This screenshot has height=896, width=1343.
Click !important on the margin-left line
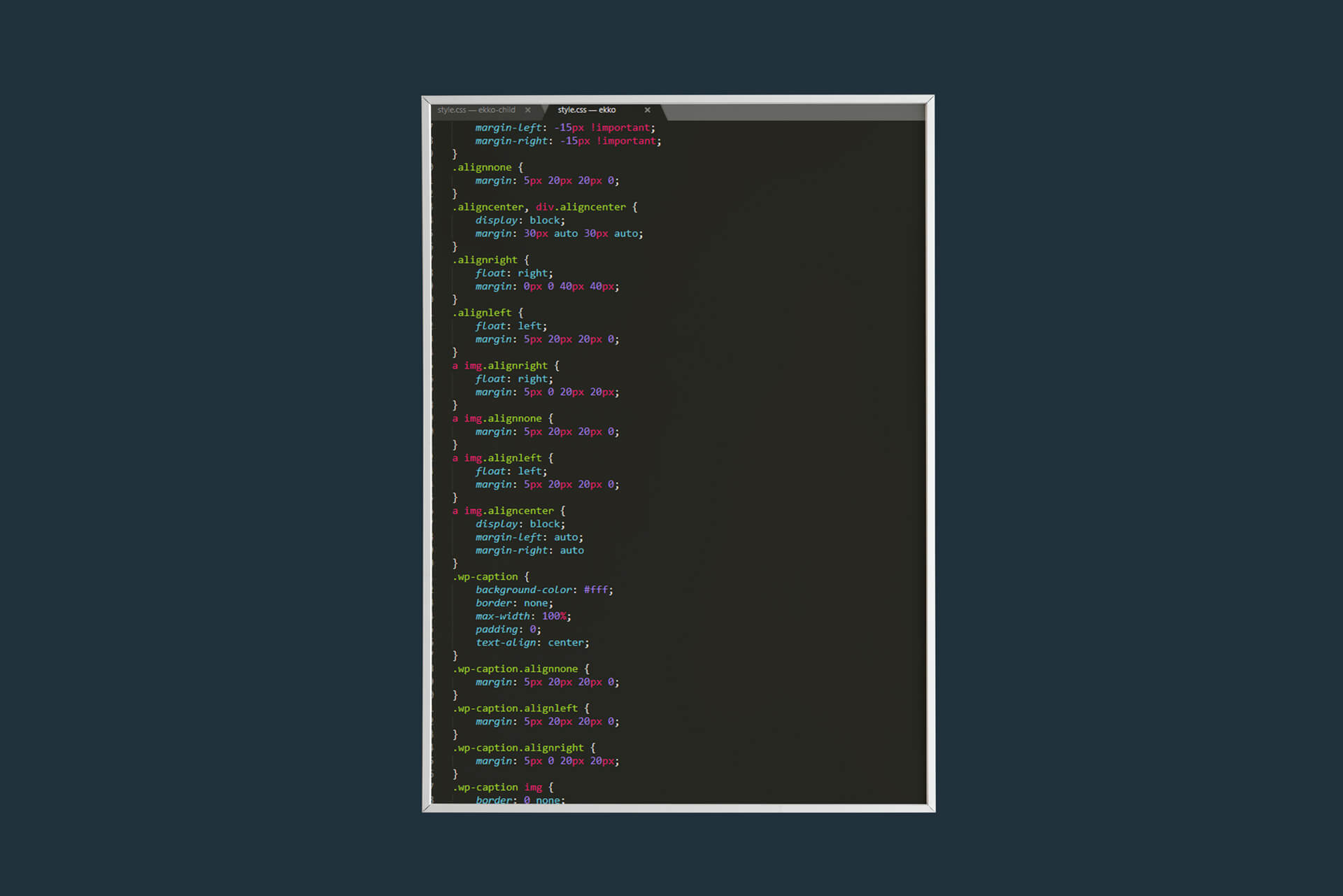[620, 128]
